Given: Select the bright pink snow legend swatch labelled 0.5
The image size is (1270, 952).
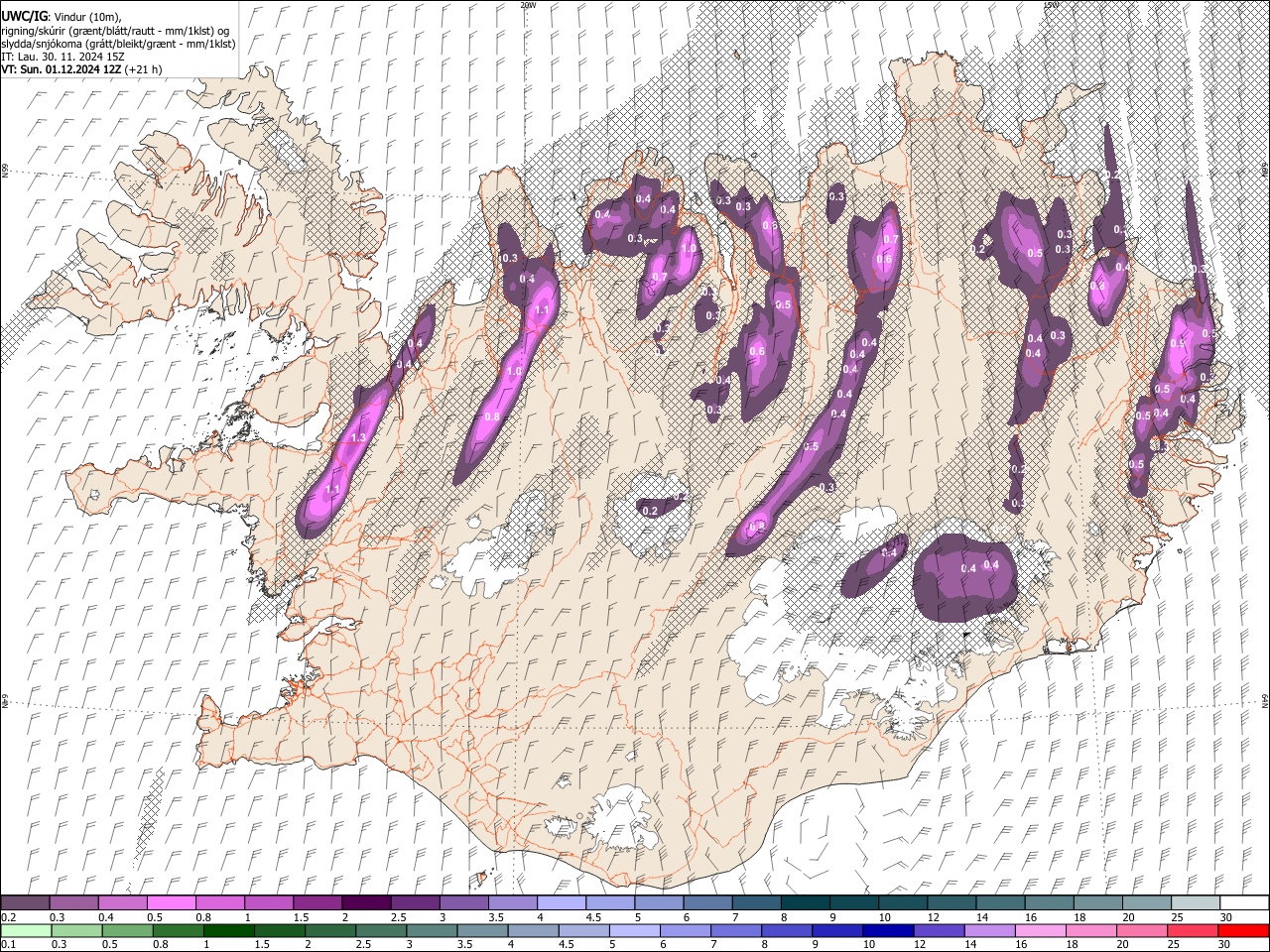Looking at the screenshot, I should coord(172,903).
